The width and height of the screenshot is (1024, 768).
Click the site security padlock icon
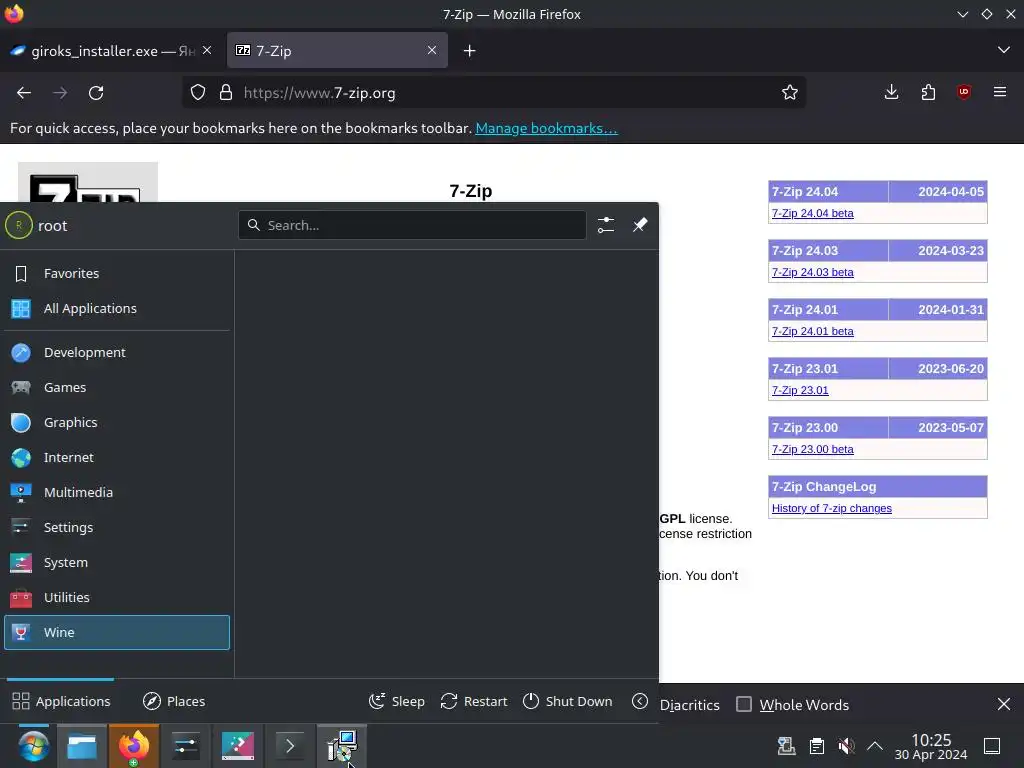tap(226, 93)
